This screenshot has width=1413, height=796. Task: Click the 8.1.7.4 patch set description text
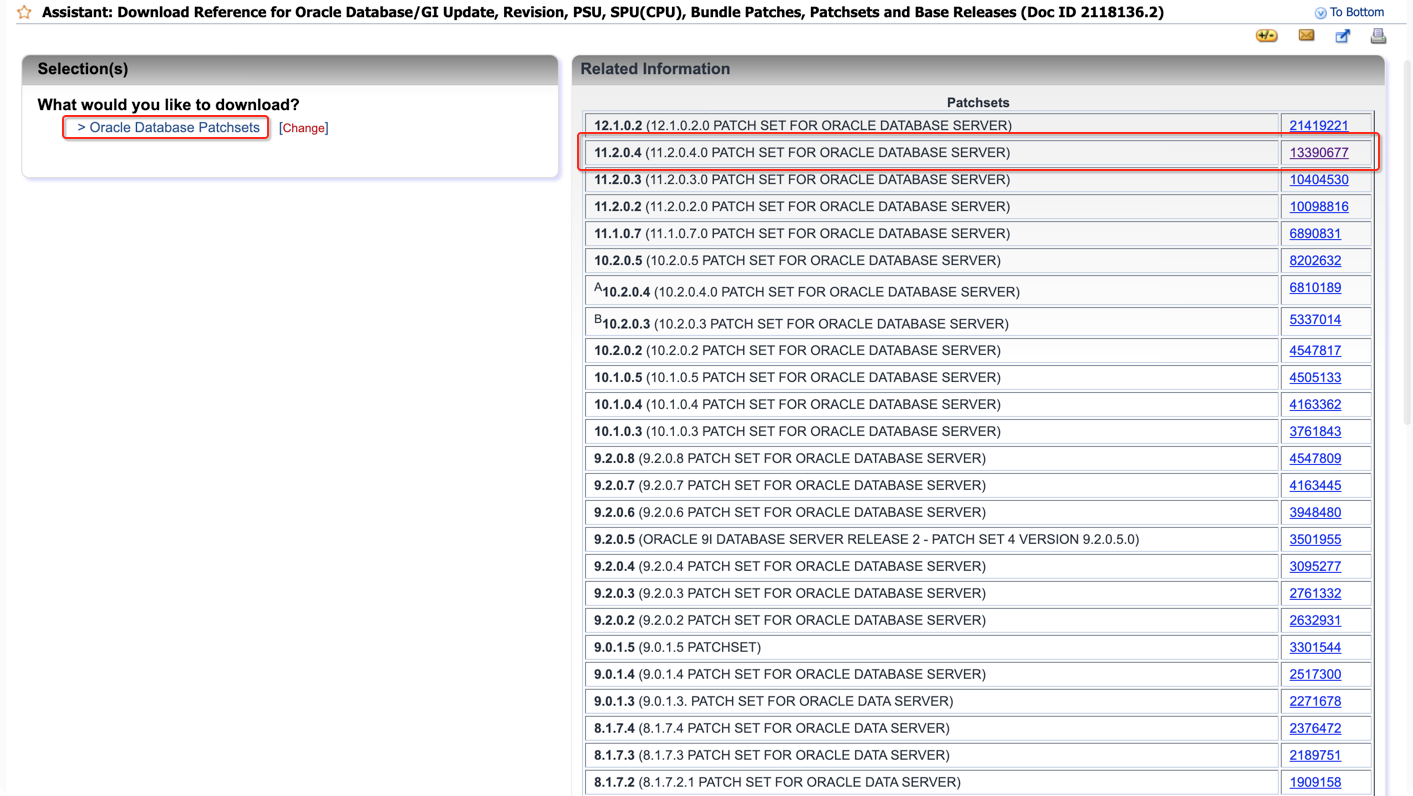pos(772,728)
